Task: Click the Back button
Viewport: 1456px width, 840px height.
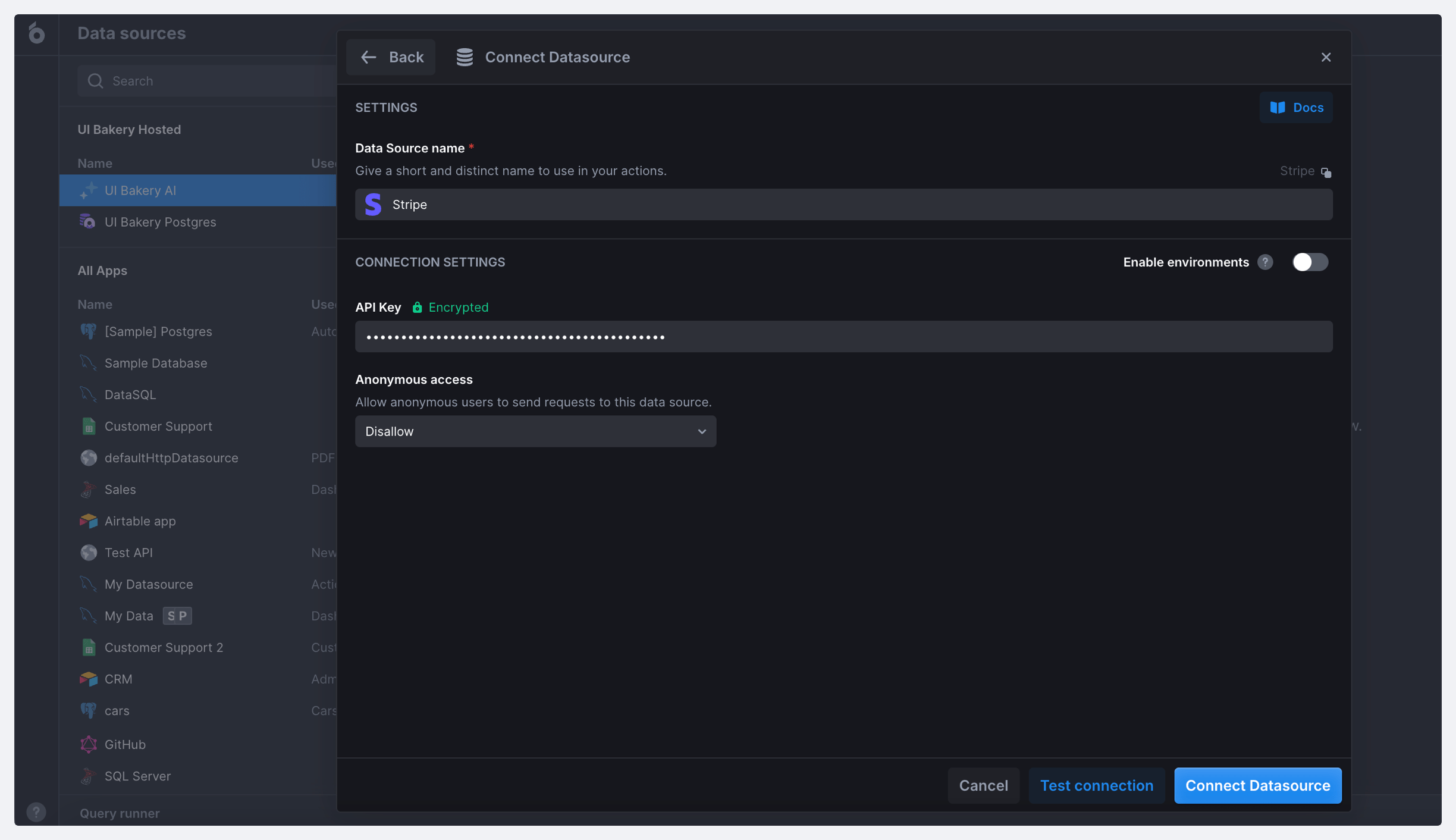Action: coord(391,57)
